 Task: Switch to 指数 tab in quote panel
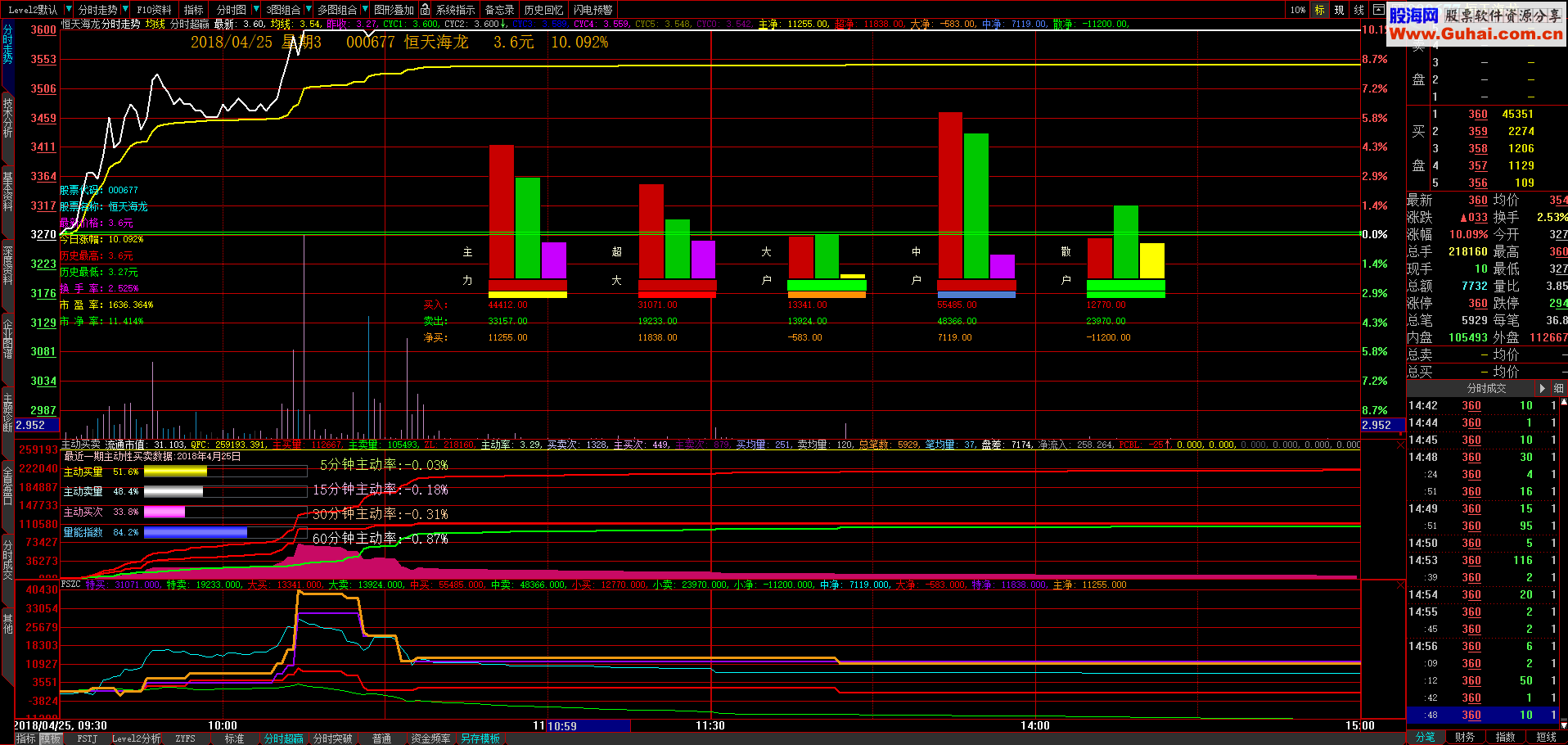tap(1505, 737)
